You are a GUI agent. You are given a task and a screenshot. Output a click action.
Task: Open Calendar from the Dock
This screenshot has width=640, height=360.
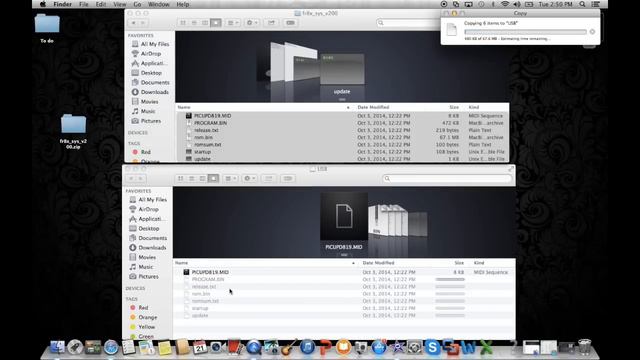[x=200, y=347]
